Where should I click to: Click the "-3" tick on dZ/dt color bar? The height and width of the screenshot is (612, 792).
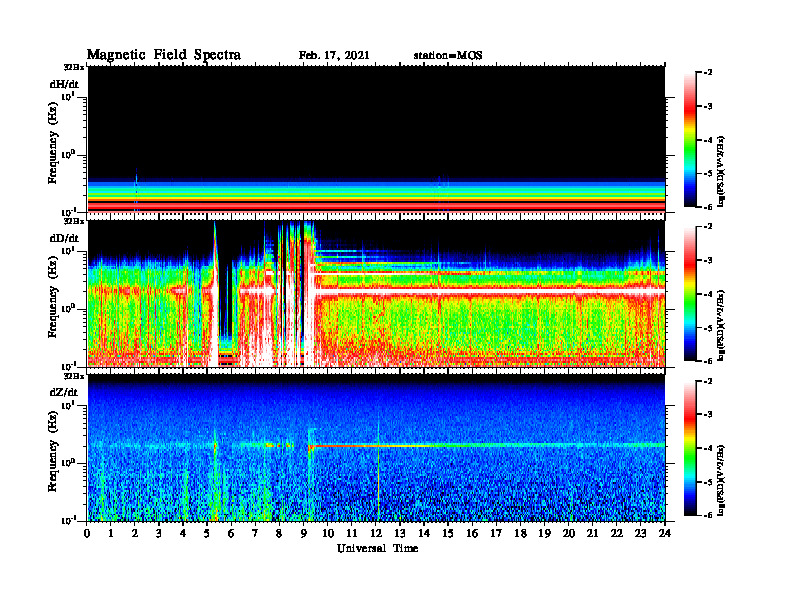click(x=708, y=415)
